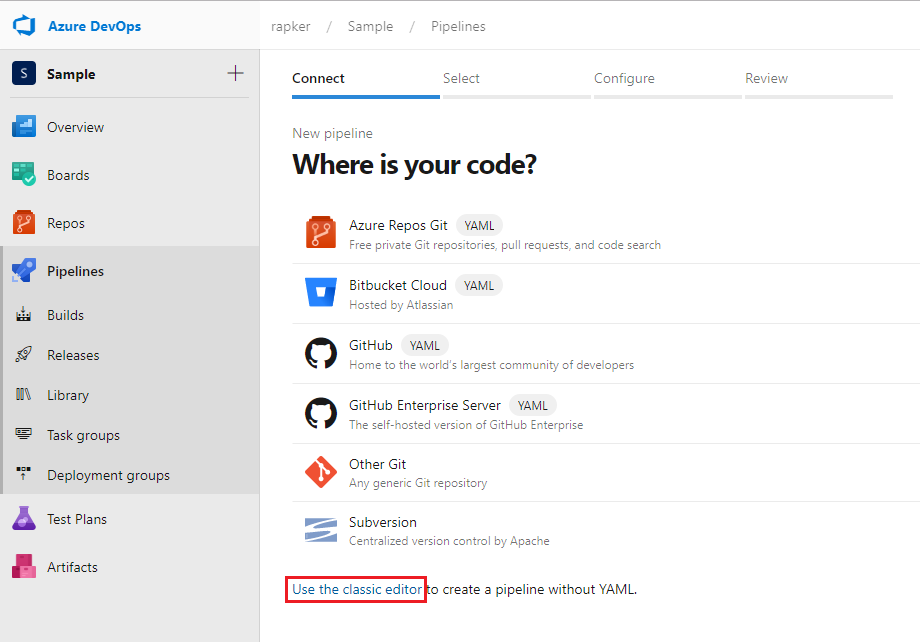Click YAML badge beside GitHub Enterprise Server
Screen dimensions: 920x642
click(x=532, y=406)
